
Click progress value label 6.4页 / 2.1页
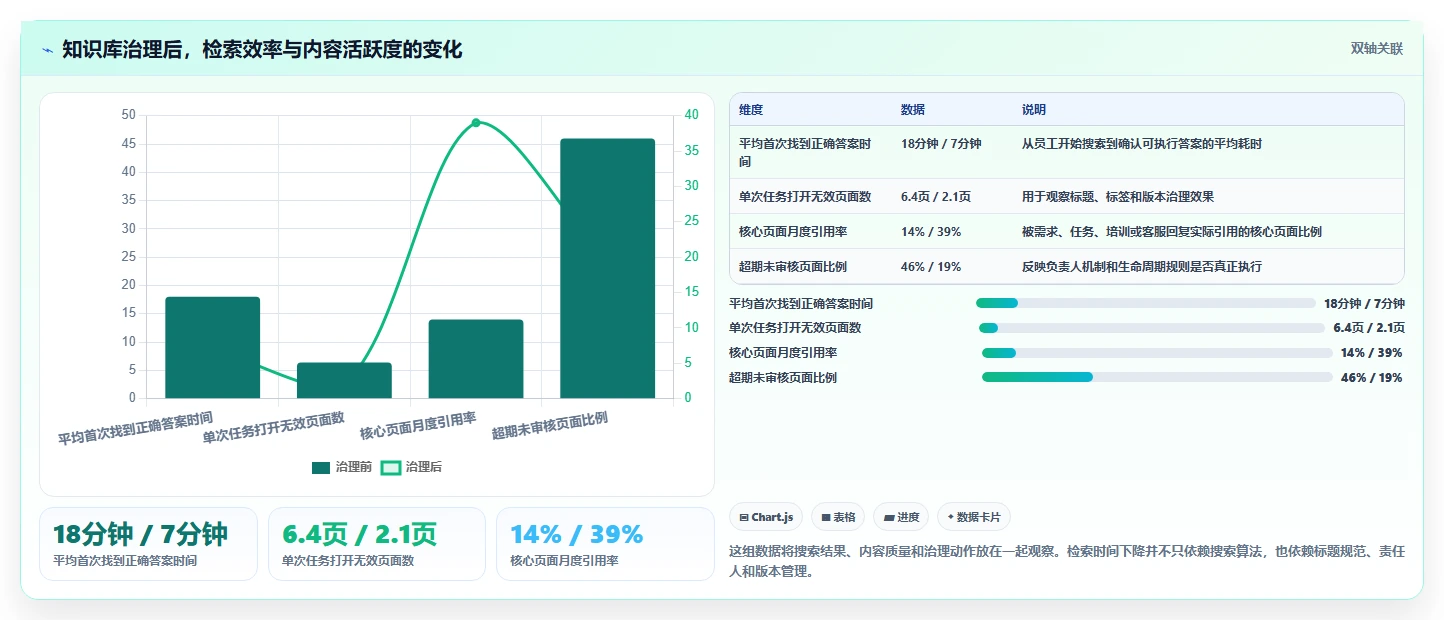pos(1369,328)
